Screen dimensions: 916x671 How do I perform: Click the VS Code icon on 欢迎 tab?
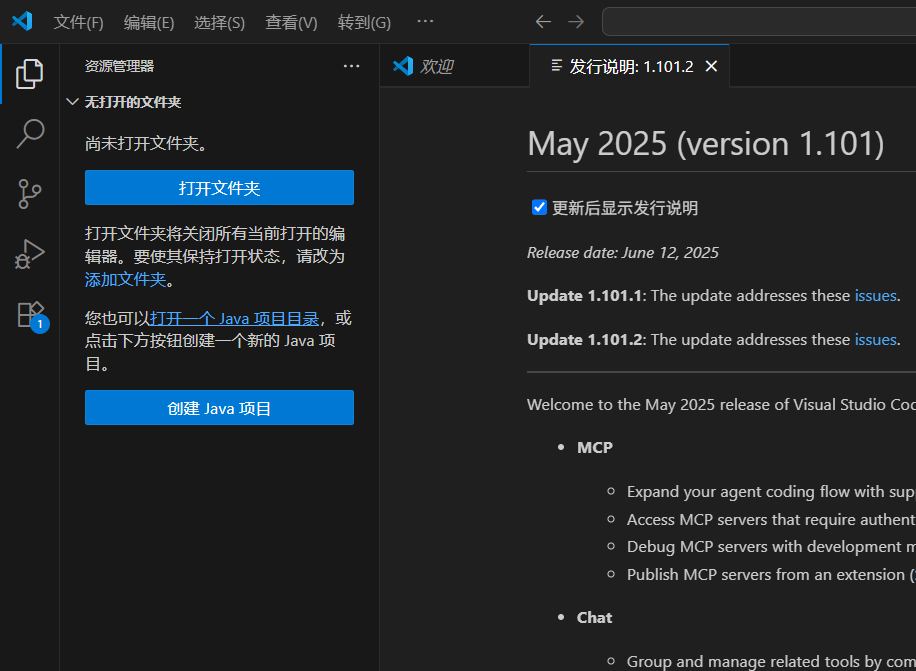click(x=403, y=66)
